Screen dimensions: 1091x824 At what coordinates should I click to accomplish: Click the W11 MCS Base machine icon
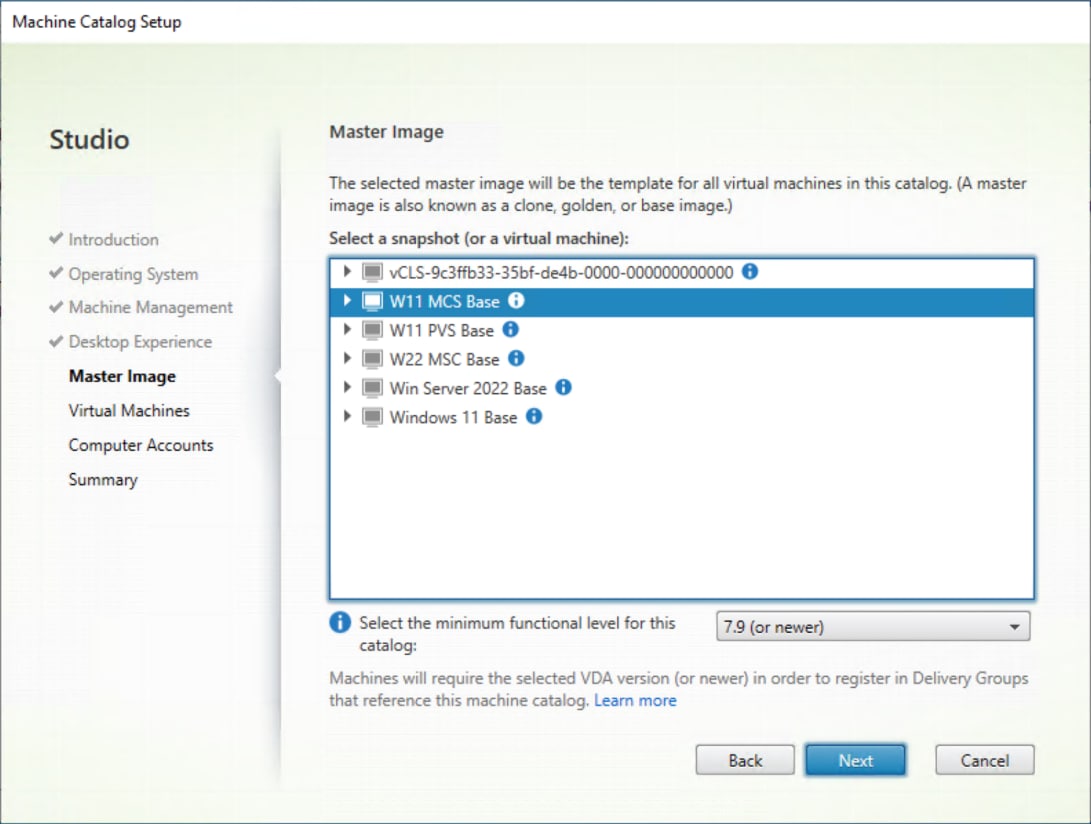372,301
